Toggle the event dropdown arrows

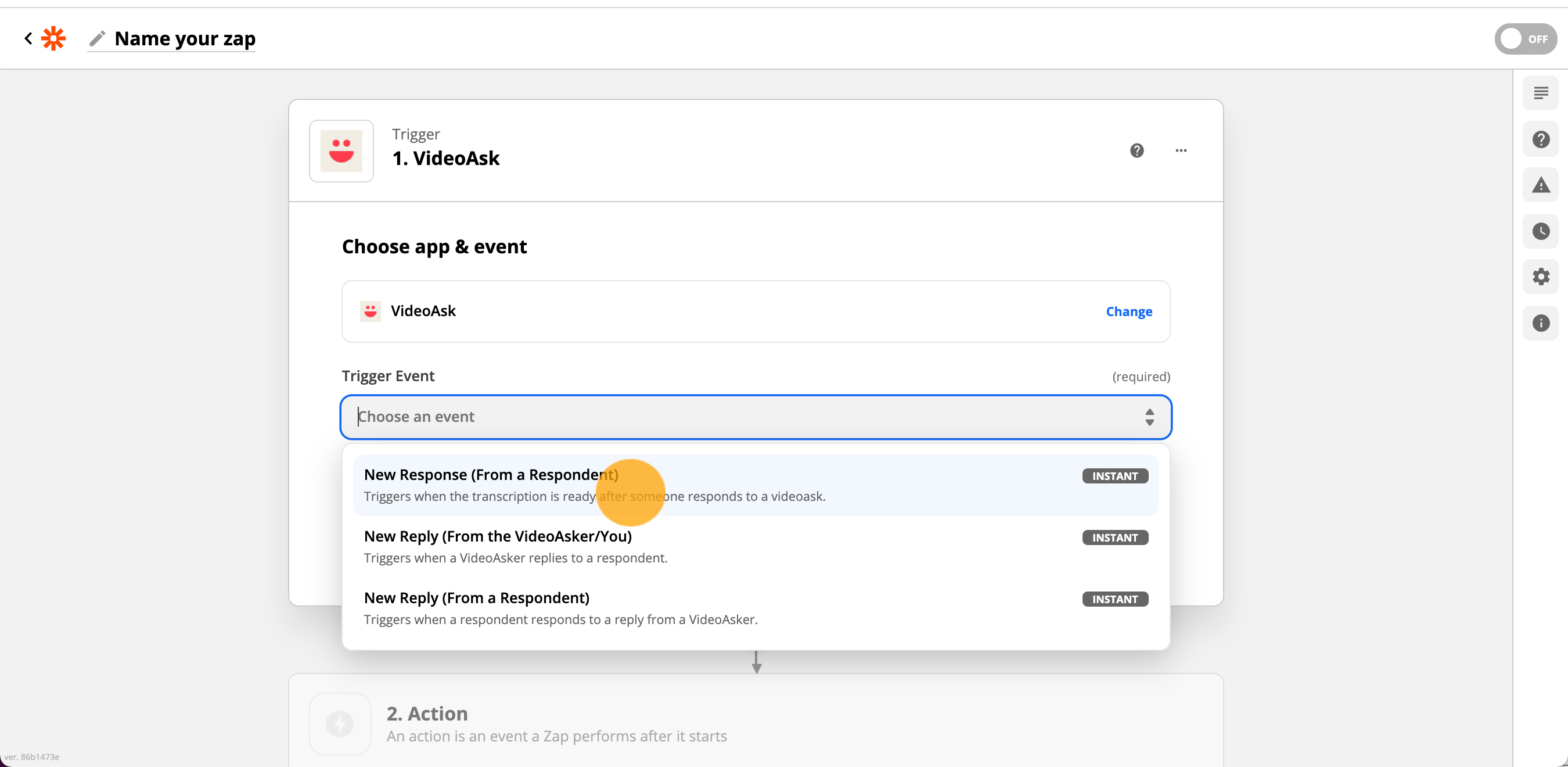[1149, 417]
